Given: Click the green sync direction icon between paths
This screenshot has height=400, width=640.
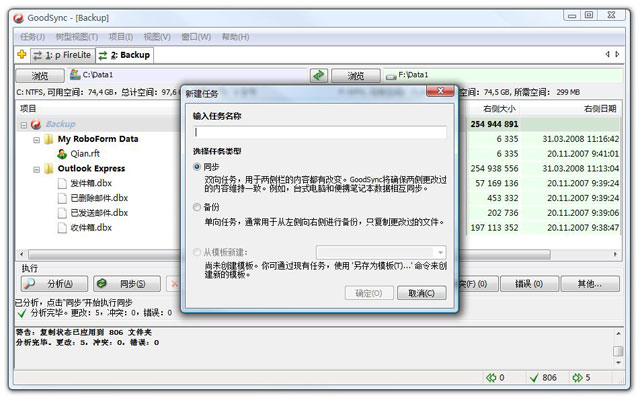Looking at the screenshot, I should [x=319, y=75].
